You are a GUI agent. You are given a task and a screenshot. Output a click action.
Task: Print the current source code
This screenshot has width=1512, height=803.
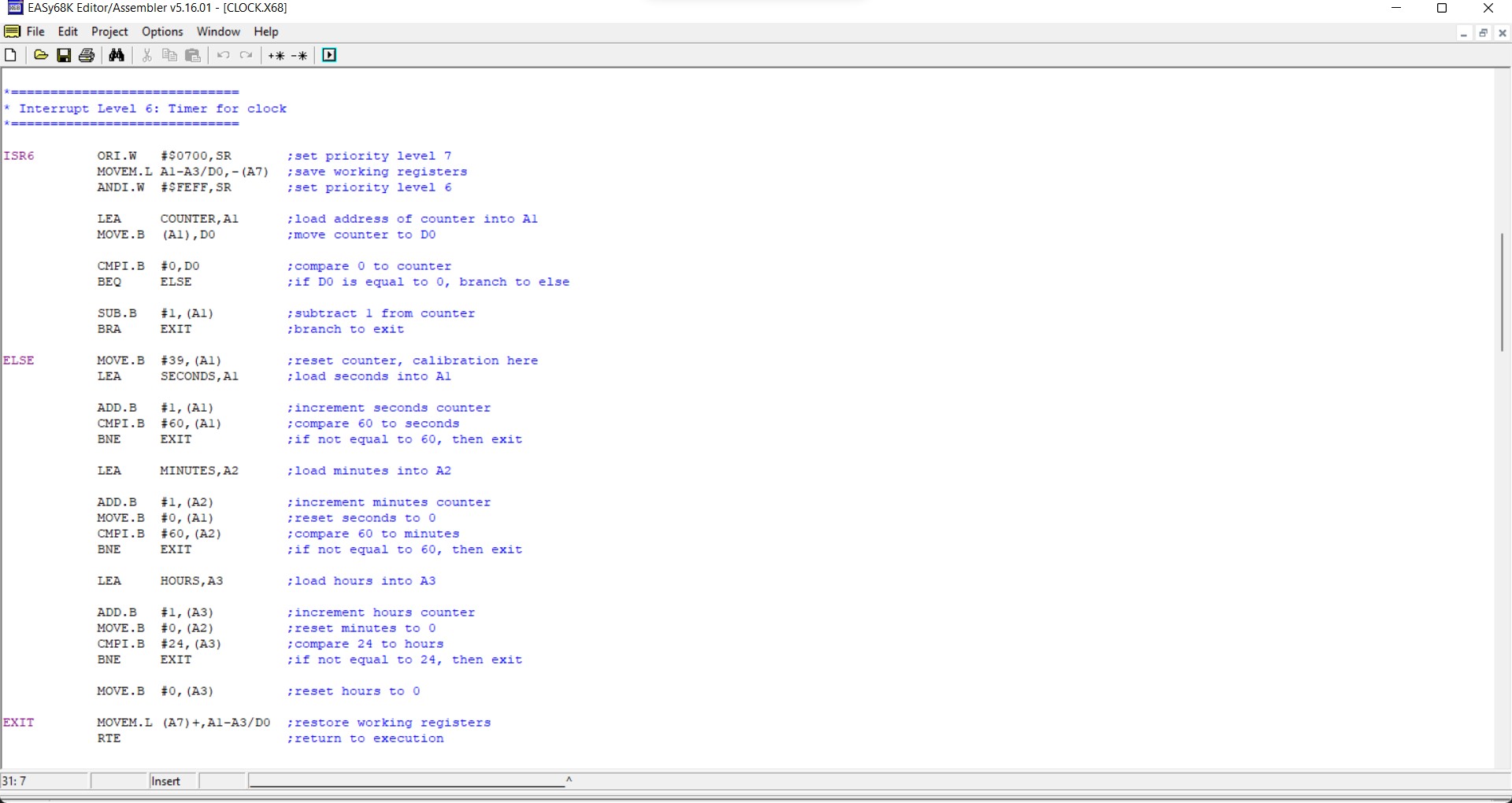[87, 55]
